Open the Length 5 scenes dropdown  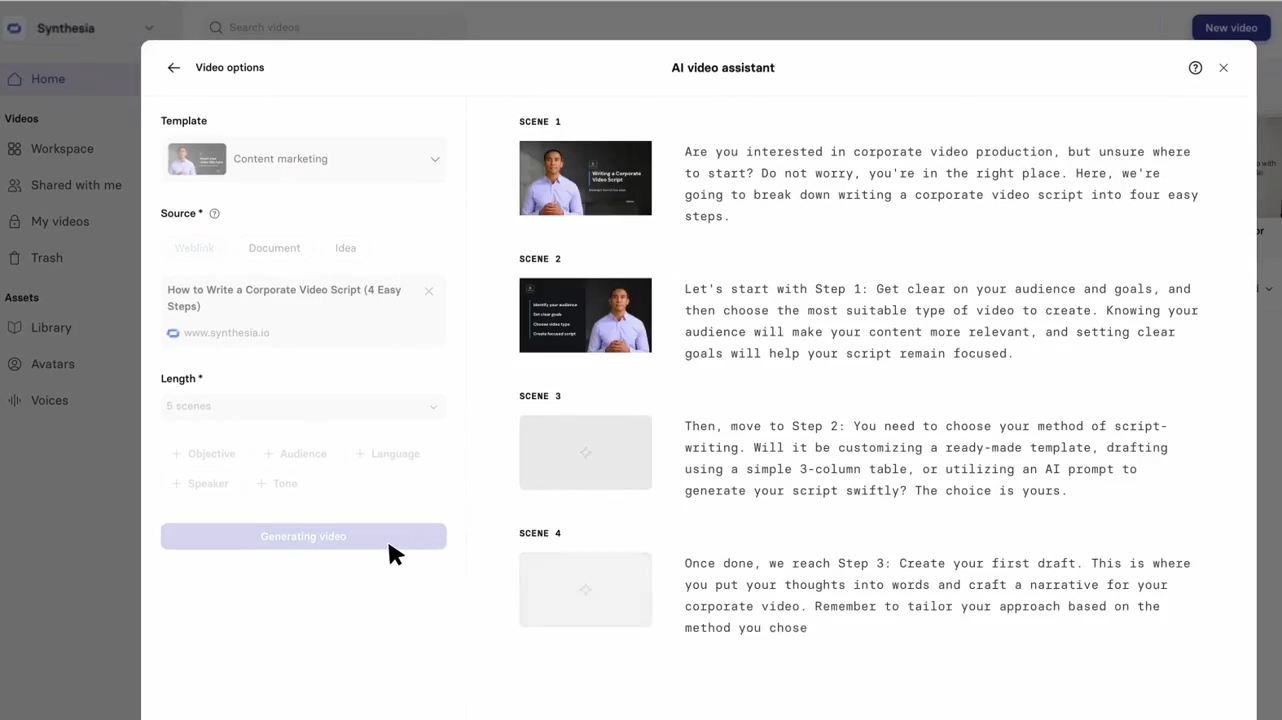302,406
